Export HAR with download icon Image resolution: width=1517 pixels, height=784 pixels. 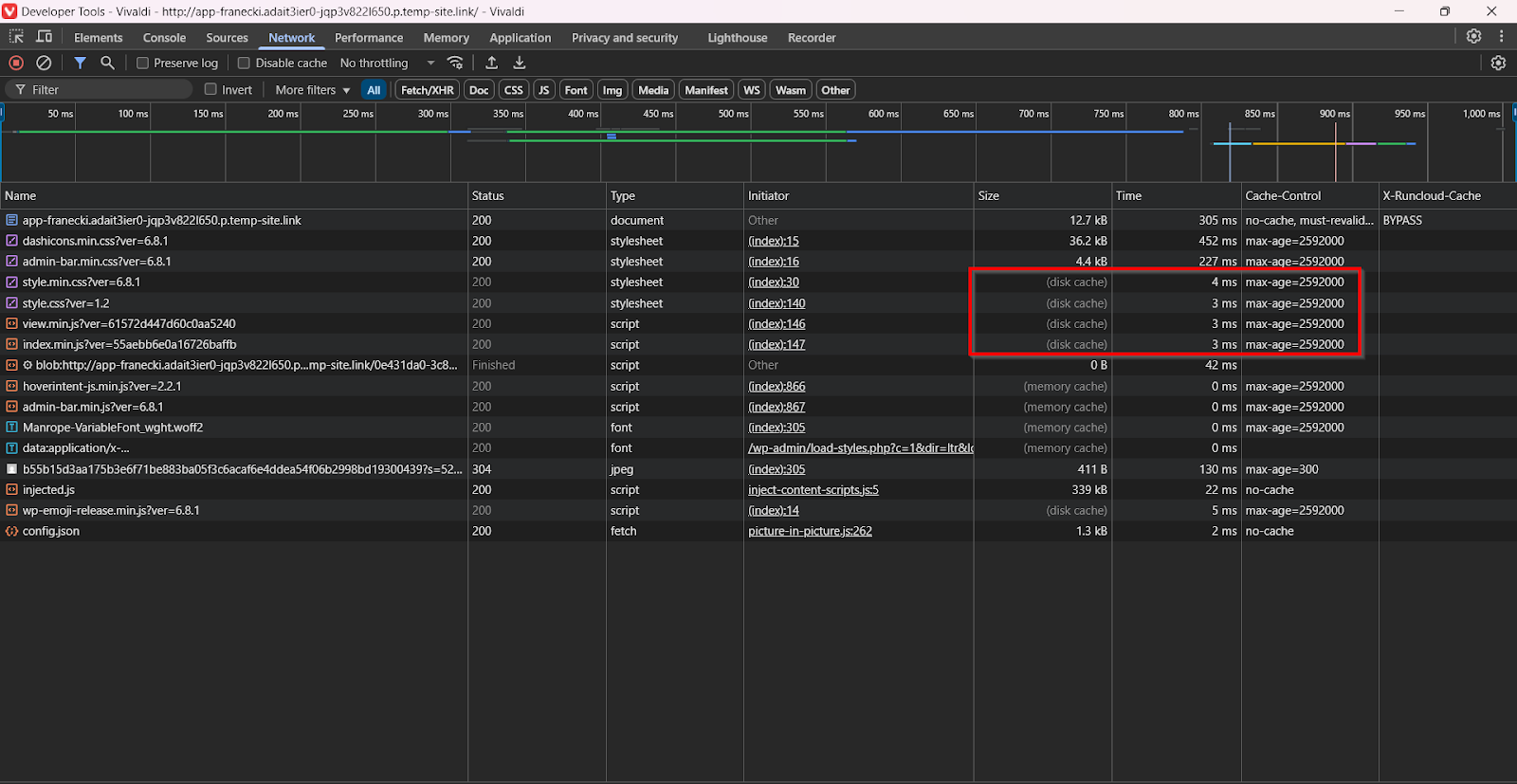click(519, 63)
